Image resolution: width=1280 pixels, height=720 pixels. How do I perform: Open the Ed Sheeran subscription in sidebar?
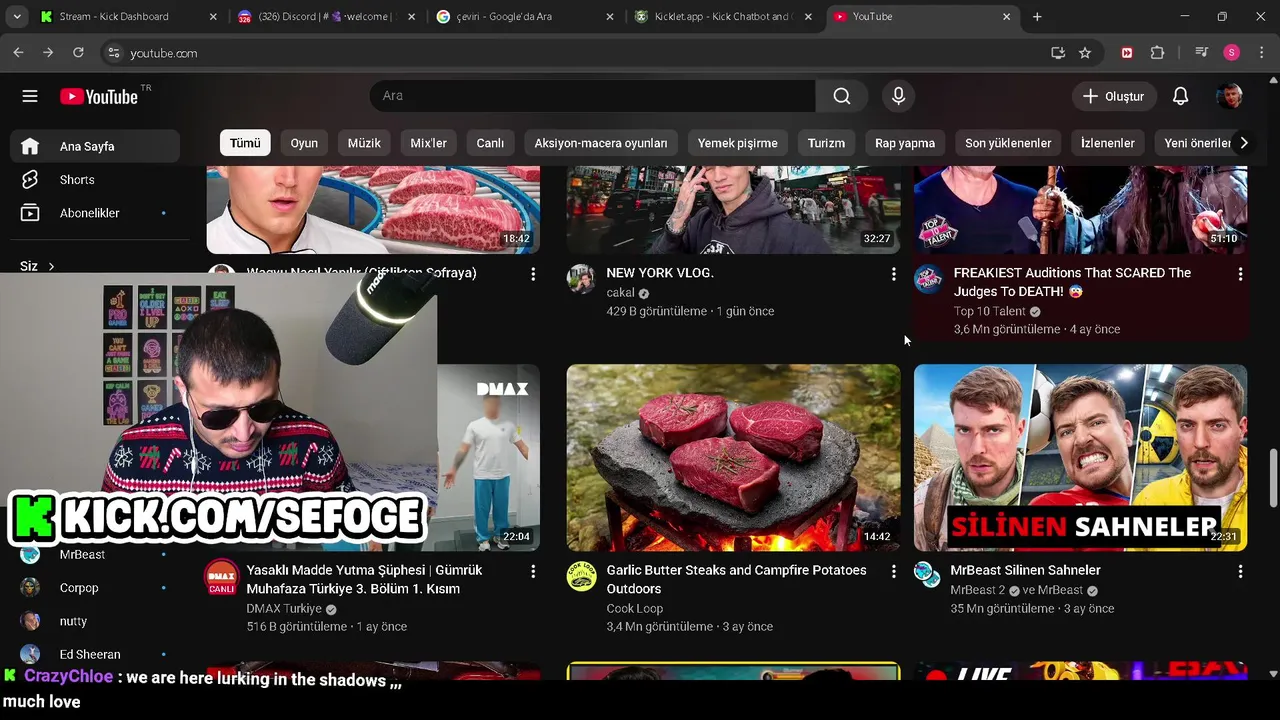click(95, 654)
